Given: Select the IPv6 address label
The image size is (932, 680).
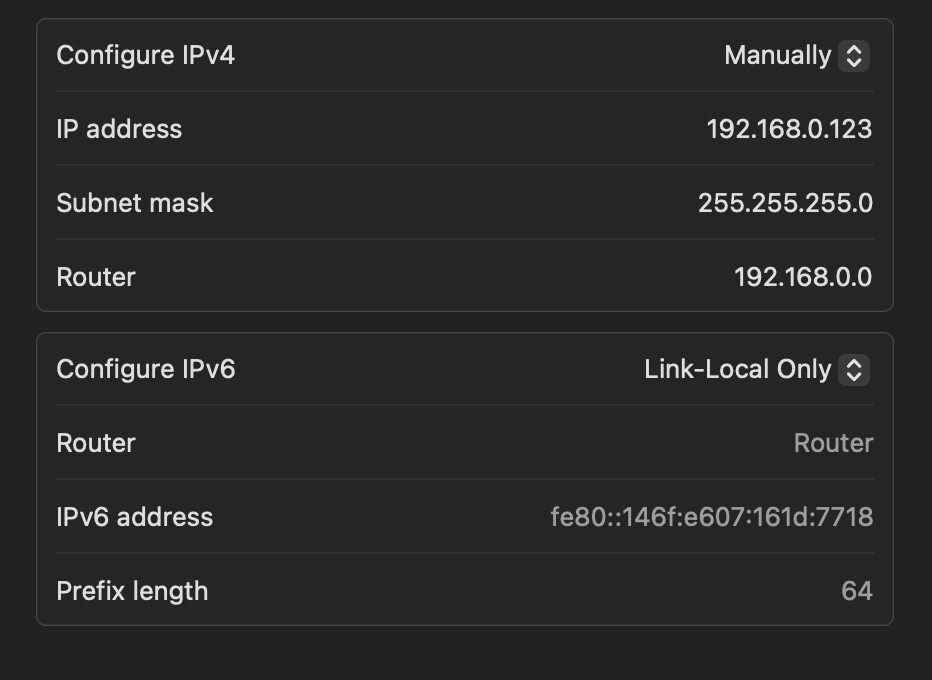Looking at the screenshot, I should tap(134, 517).
